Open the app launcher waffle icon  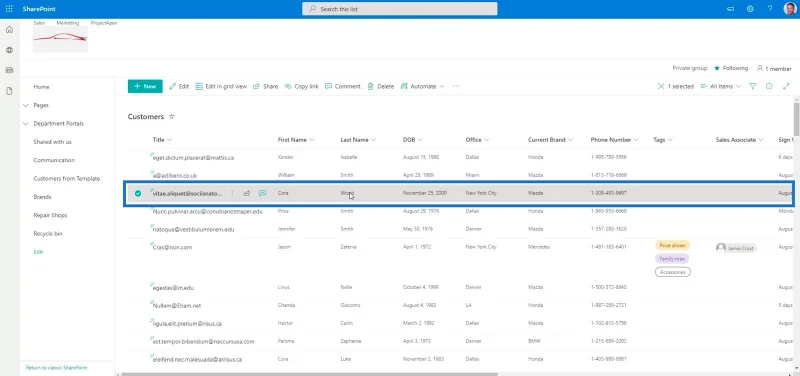(x=9, y=9)
